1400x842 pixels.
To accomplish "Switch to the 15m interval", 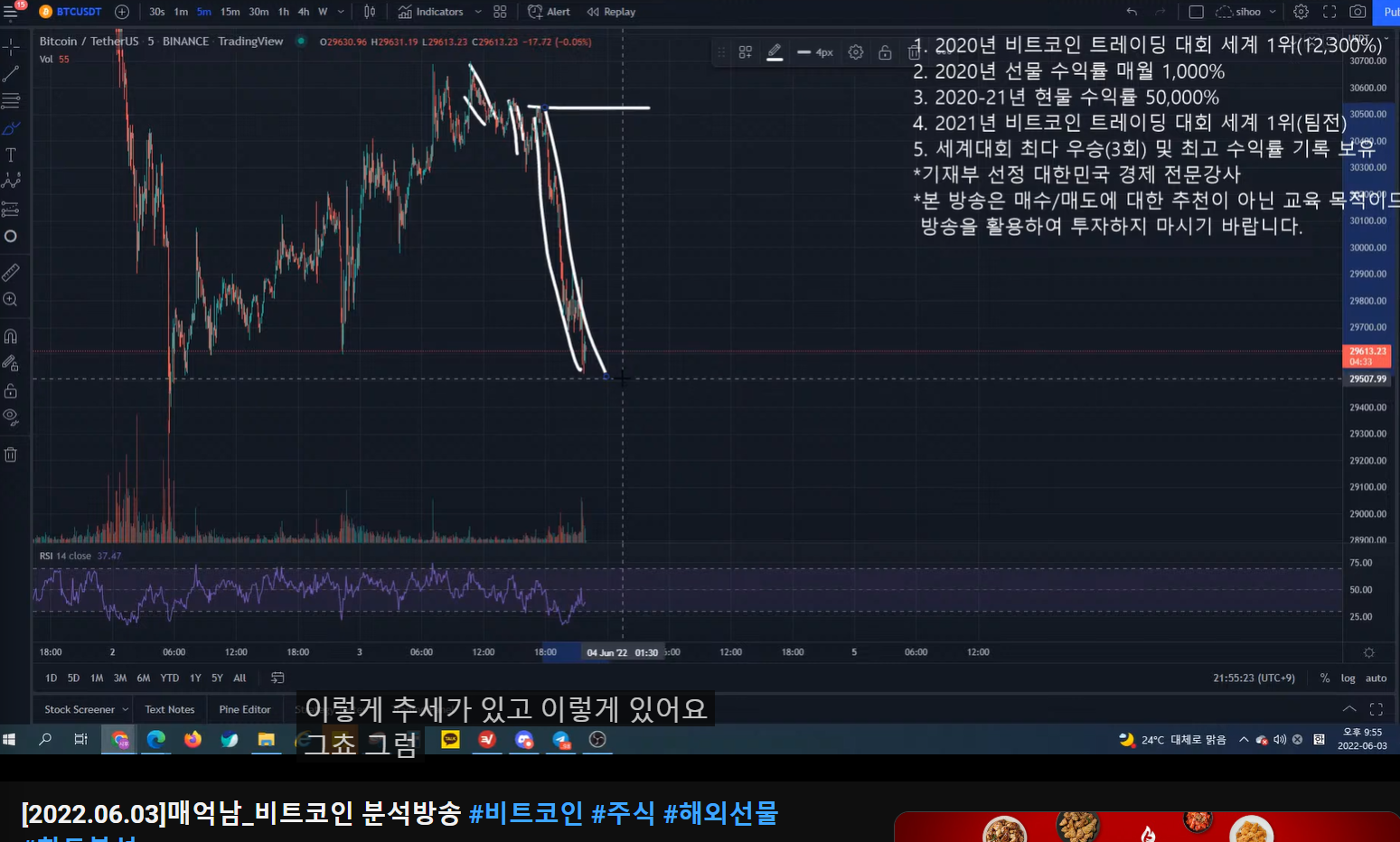I will (230, 12).
